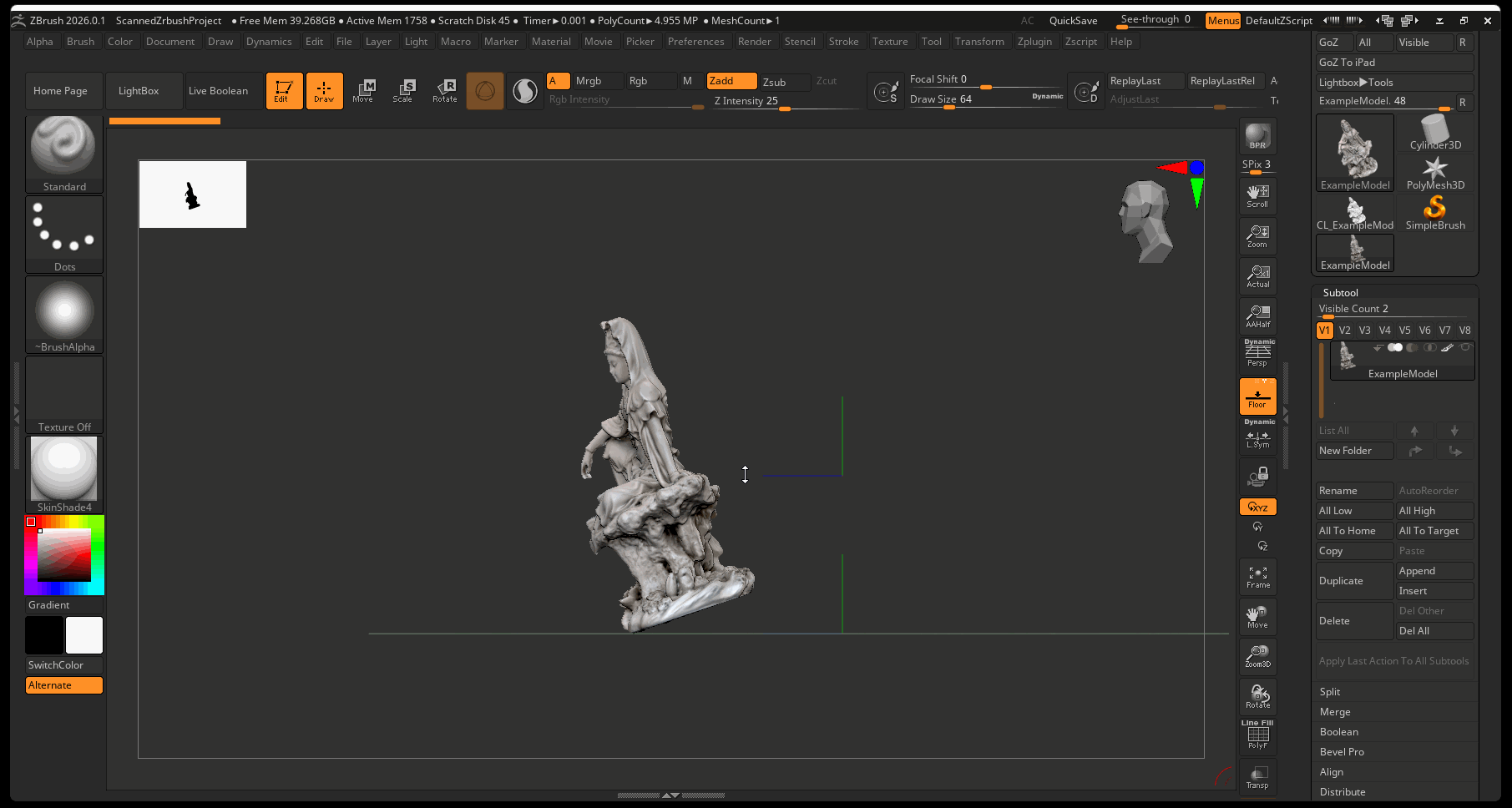The height and width of the screenshot is (808, 1512).
Task: Click the QuickSave button
Action: click(1073, 21)
